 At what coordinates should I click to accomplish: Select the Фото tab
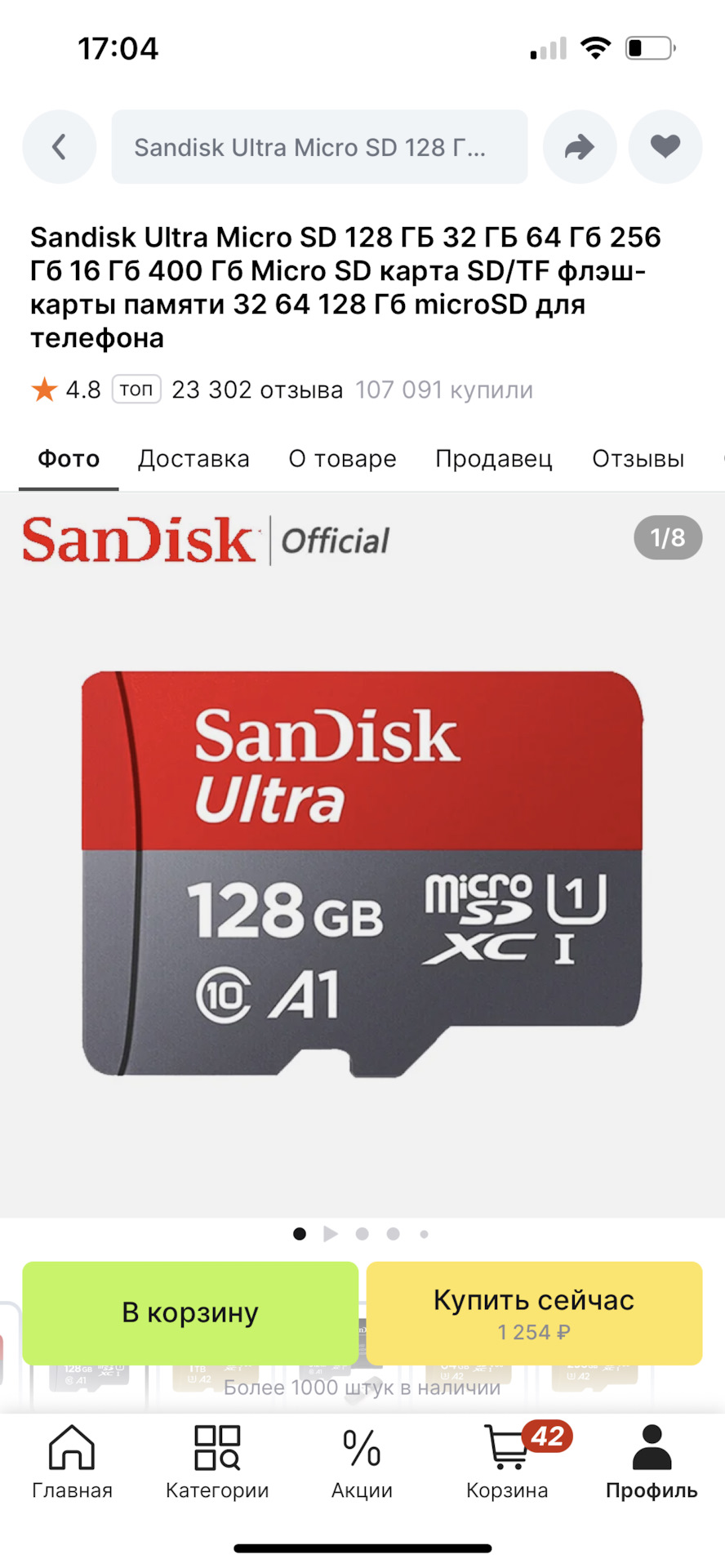pyautogui.click(x=69, y=459)
